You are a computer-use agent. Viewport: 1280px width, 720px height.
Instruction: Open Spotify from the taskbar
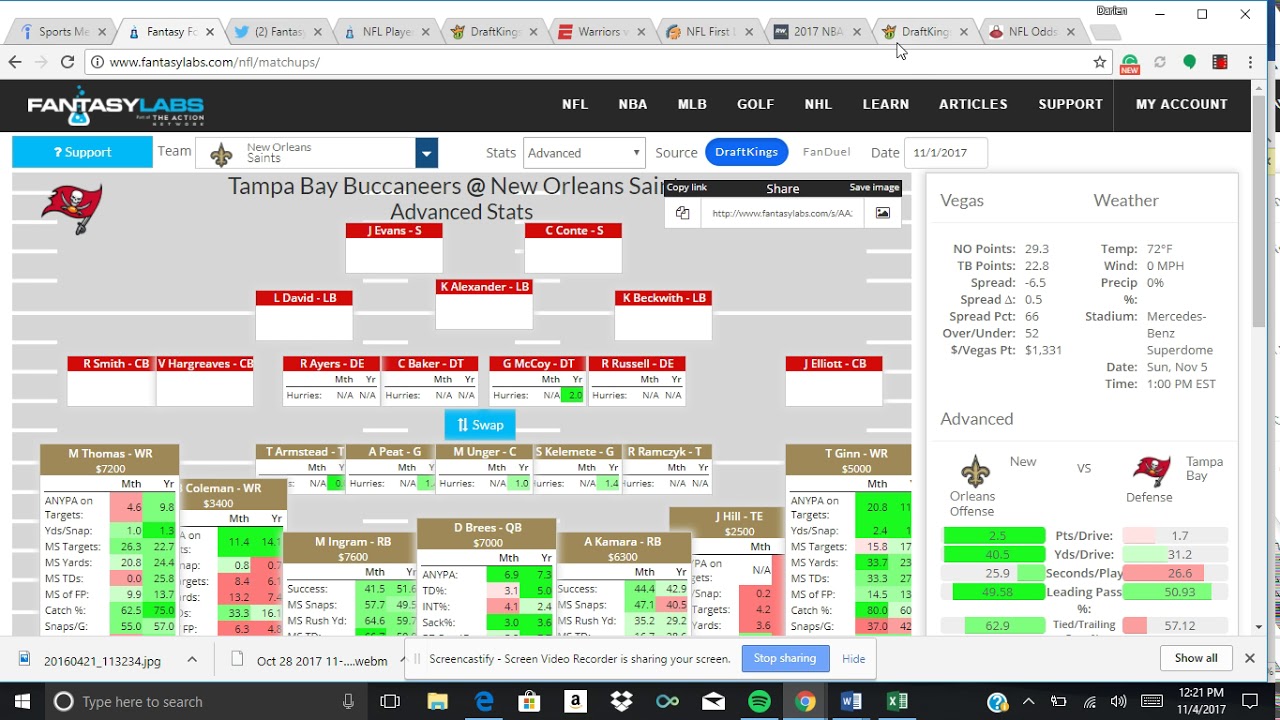(759, 701)
